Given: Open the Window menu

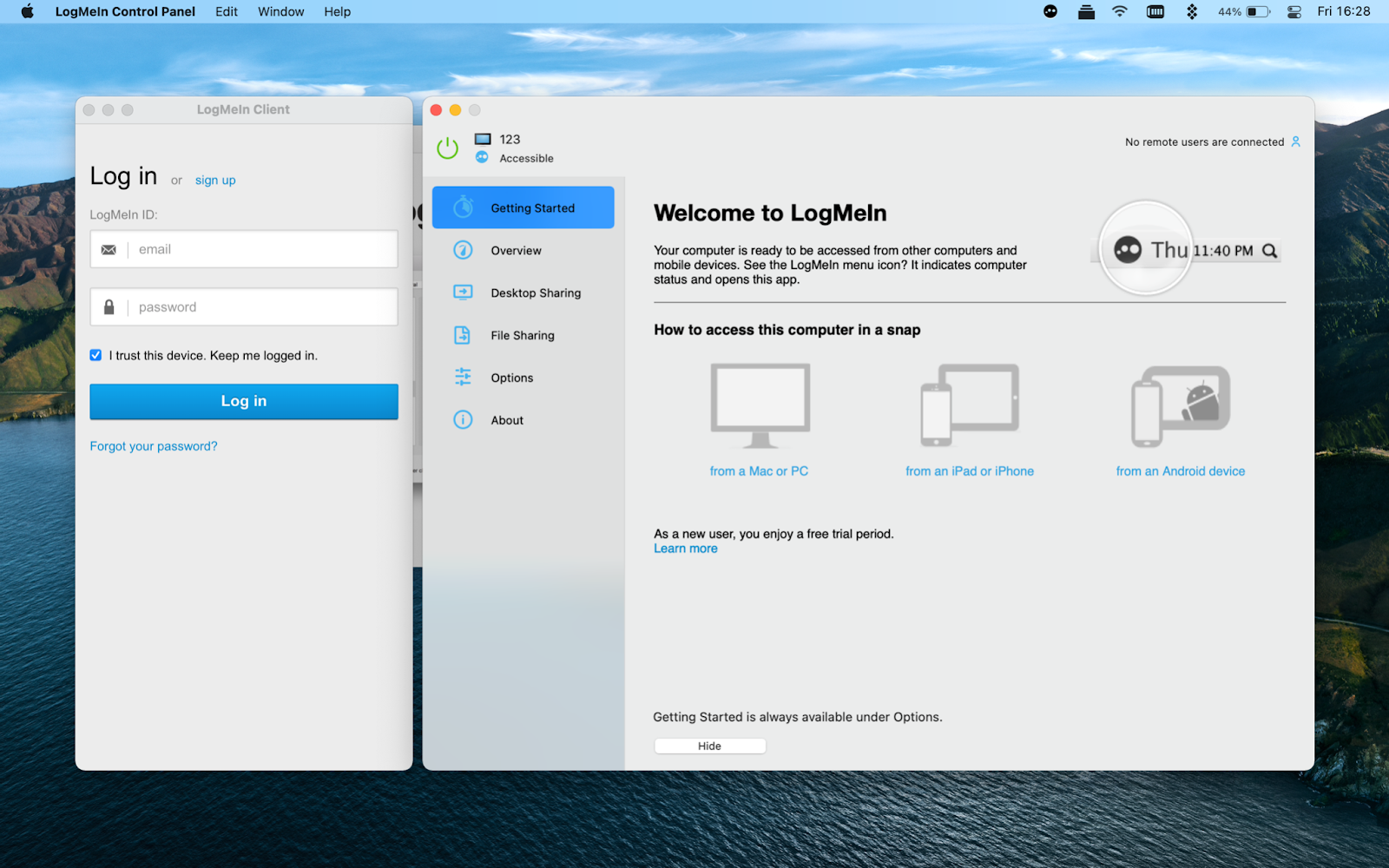Looking at the screenshot, I should click(280, 11).
